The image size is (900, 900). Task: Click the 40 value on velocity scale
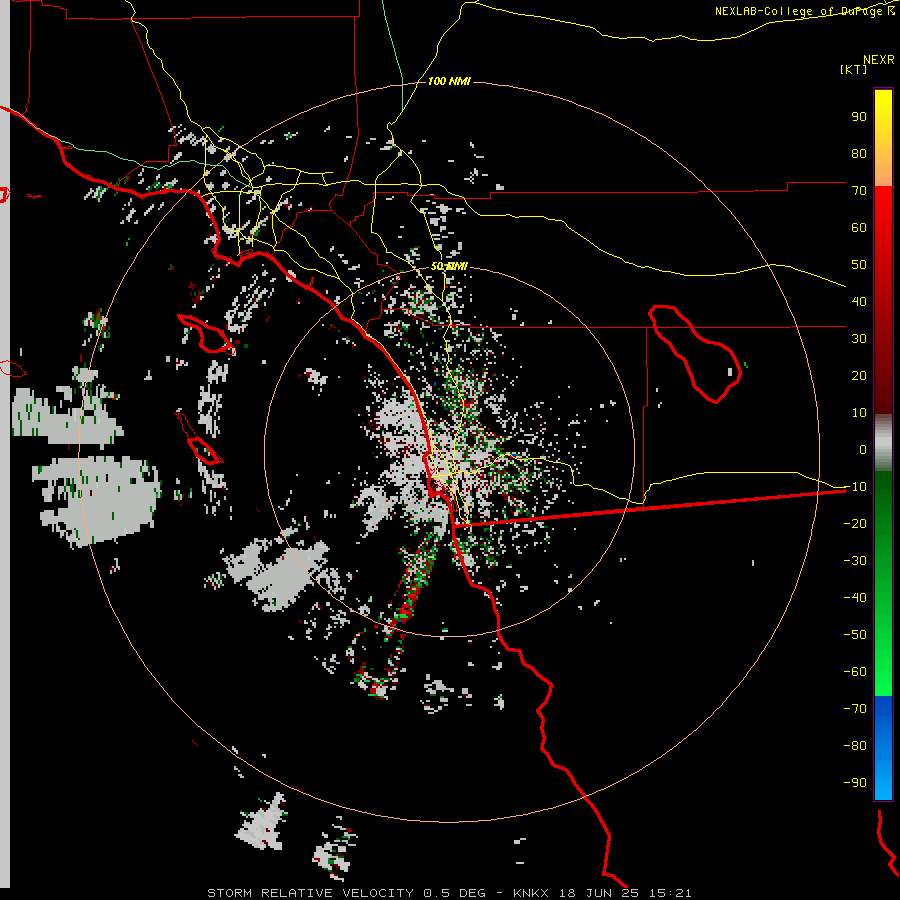[859, 301]
